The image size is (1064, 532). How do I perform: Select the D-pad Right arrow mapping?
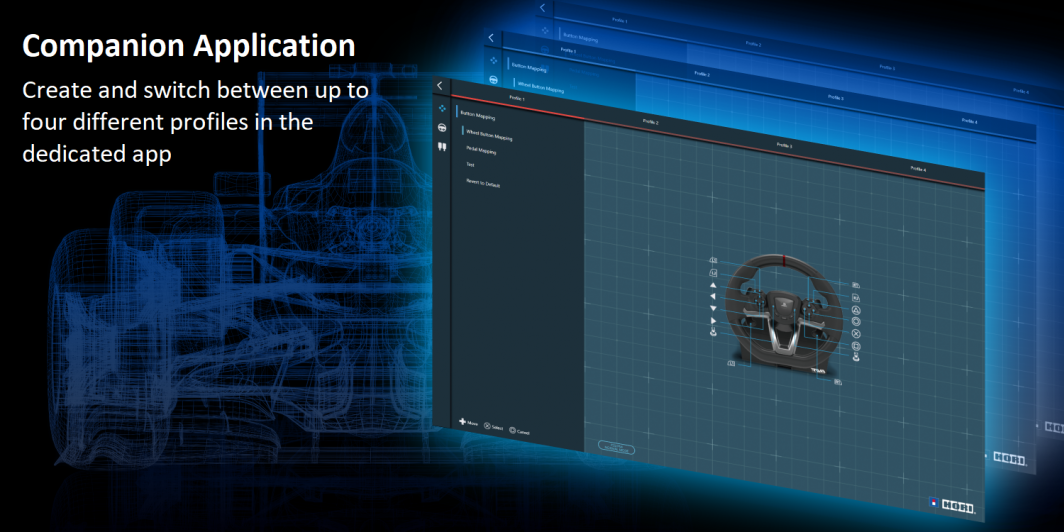(x=713, y=320)
